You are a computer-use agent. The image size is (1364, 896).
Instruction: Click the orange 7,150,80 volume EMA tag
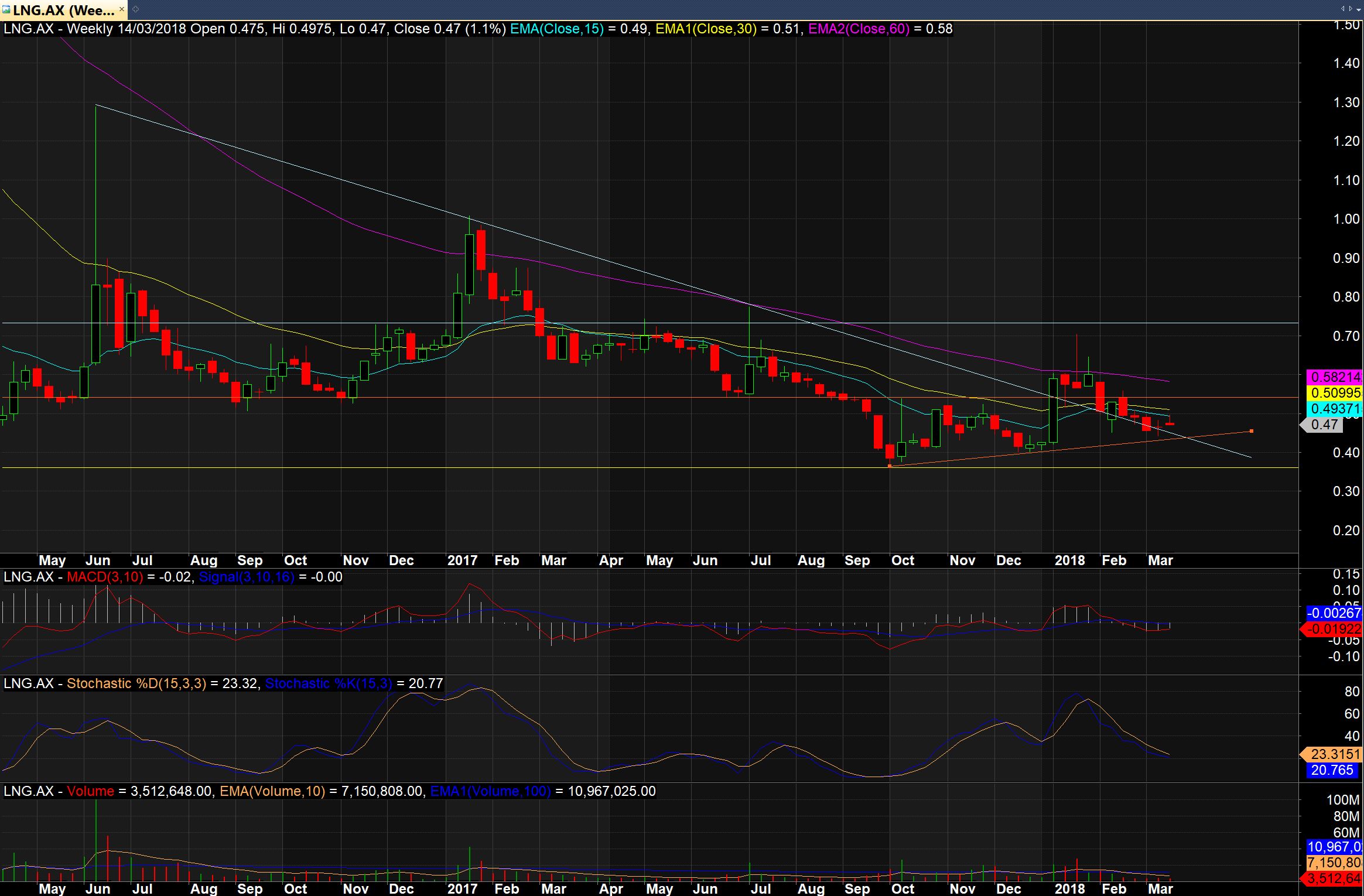pos(1335,863)
